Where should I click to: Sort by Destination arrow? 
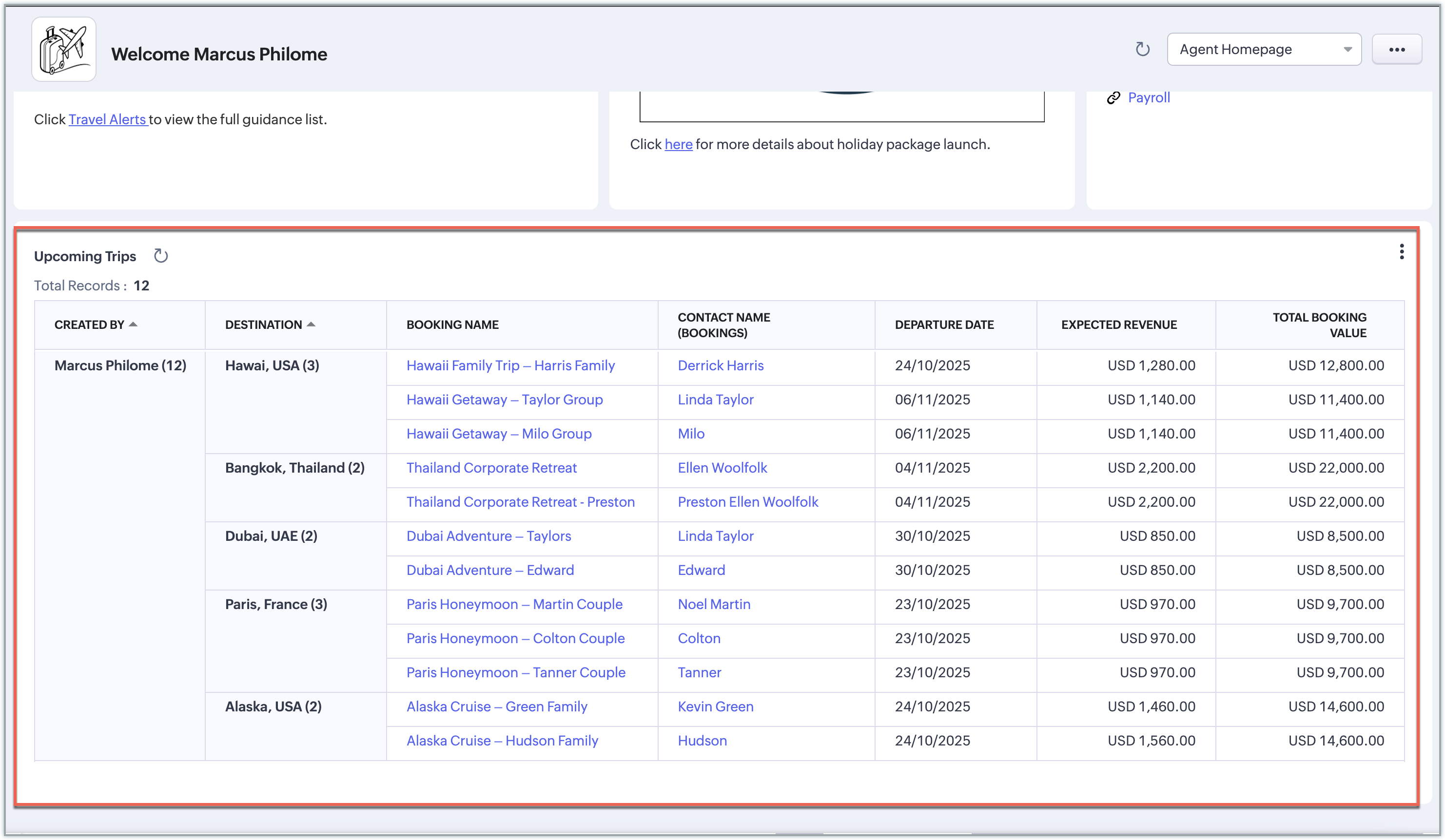tap(311, 325)
